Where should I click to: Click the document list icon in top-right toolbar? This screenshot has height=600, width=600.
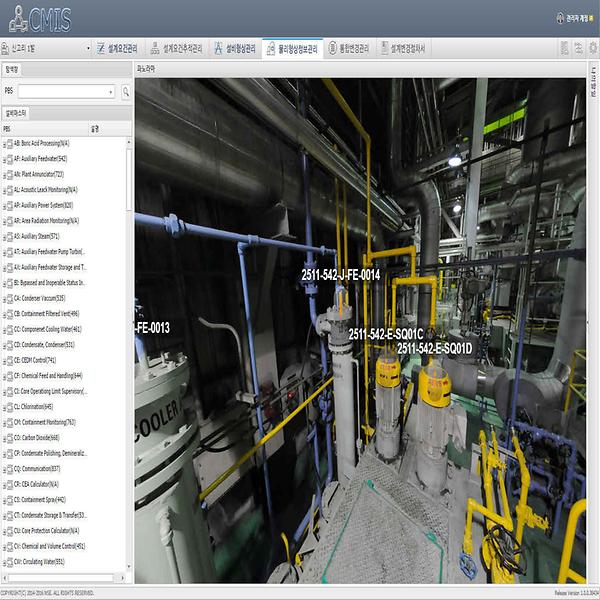565,48
